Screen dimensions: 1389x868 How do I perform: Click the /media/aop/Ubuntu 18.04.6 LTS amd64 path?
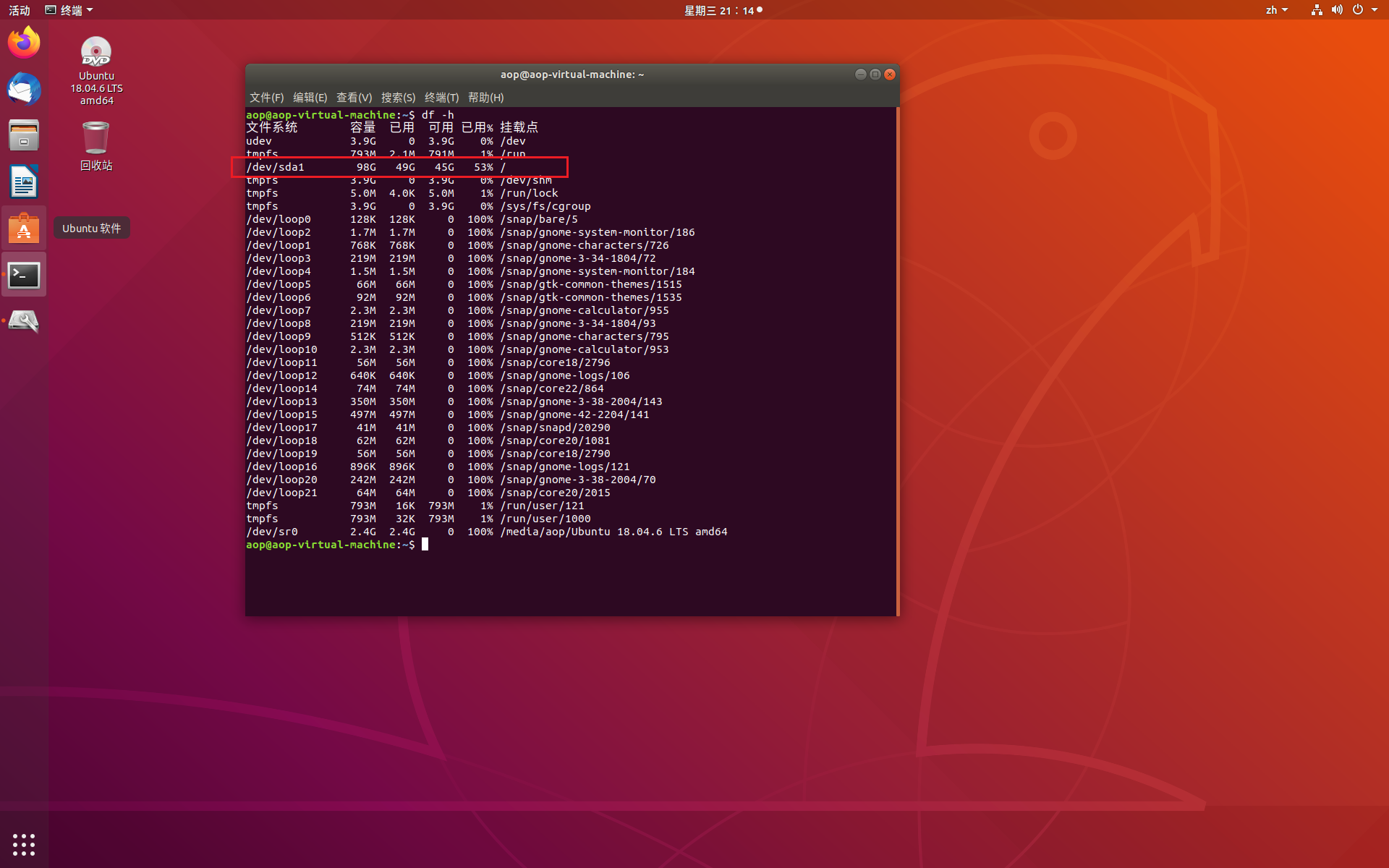613,532
